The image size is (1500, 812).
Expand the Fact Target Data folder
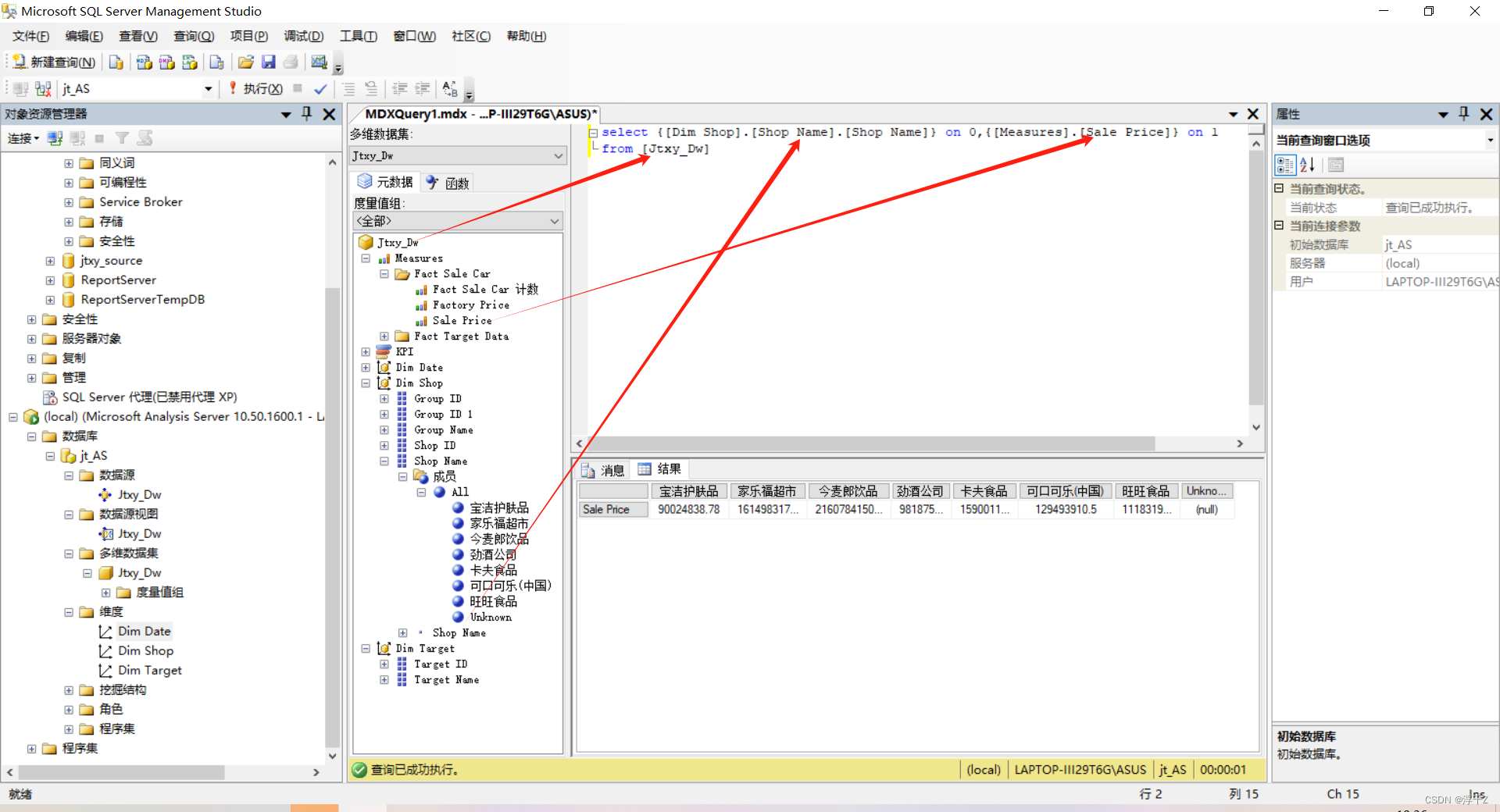384,337
